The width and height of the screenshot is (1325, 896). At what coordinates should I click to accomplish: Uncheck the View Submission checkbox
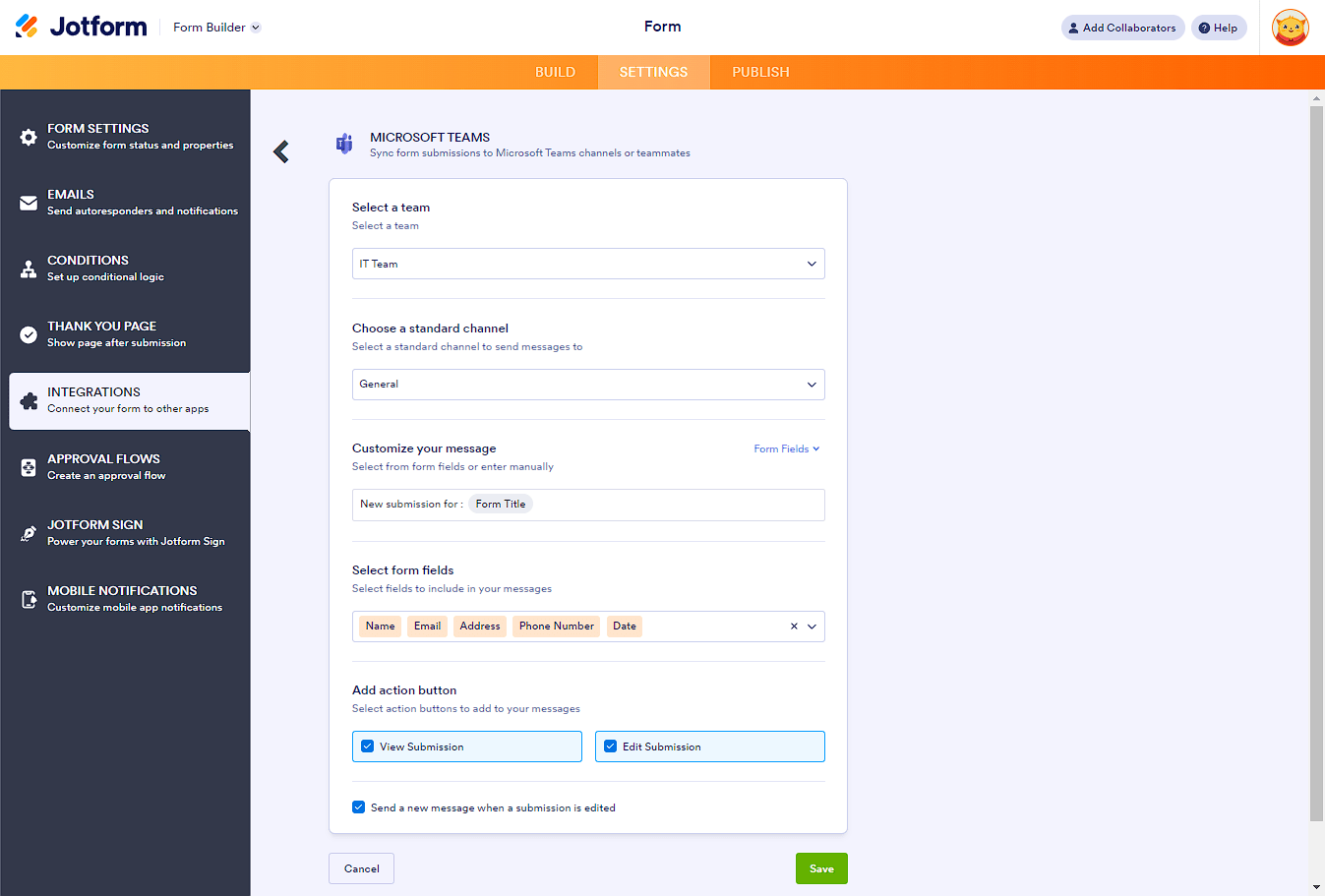coord(367,747)
